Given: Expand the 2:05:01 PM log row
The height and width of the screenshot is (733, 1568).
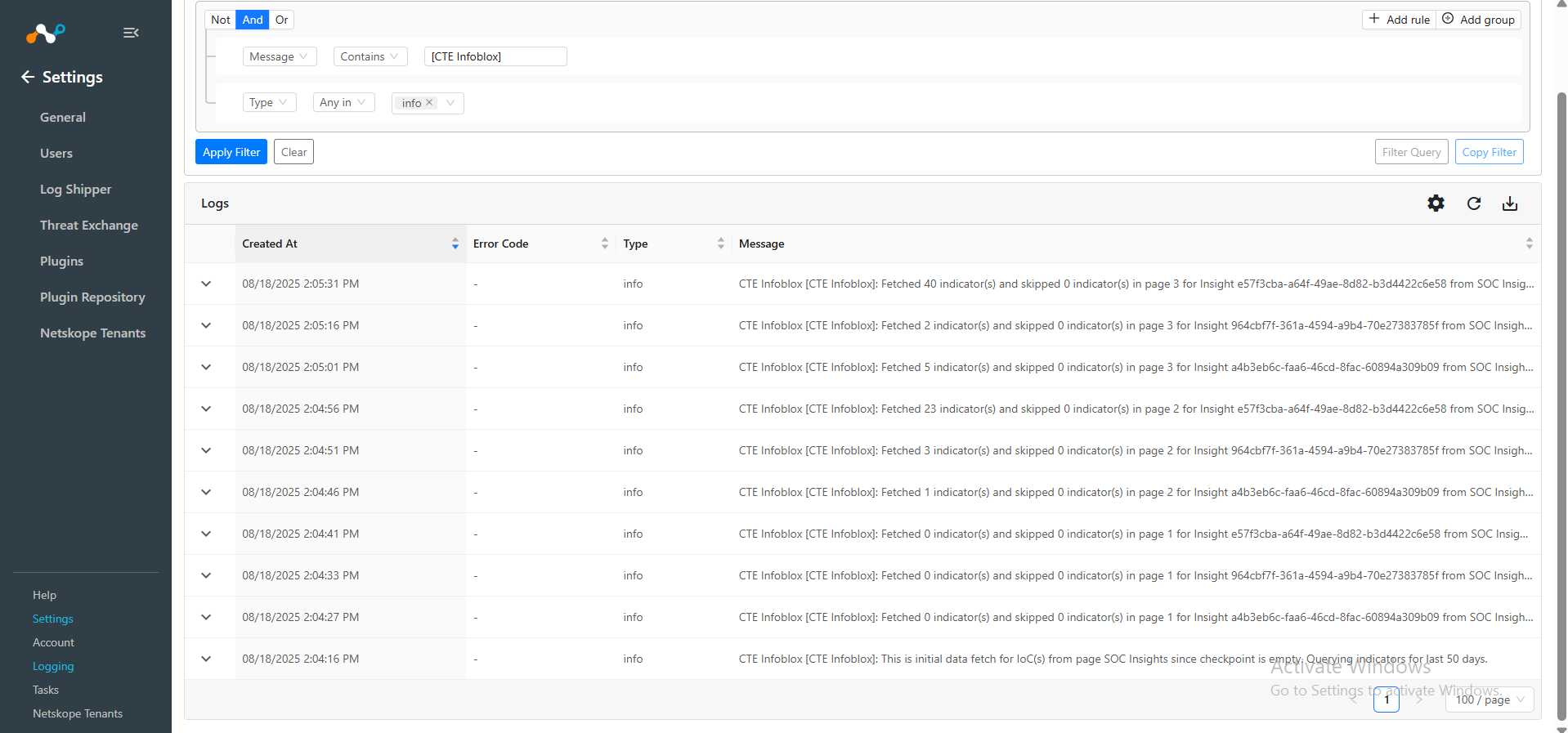Looking at the screenshot, I should pos(206,367).
